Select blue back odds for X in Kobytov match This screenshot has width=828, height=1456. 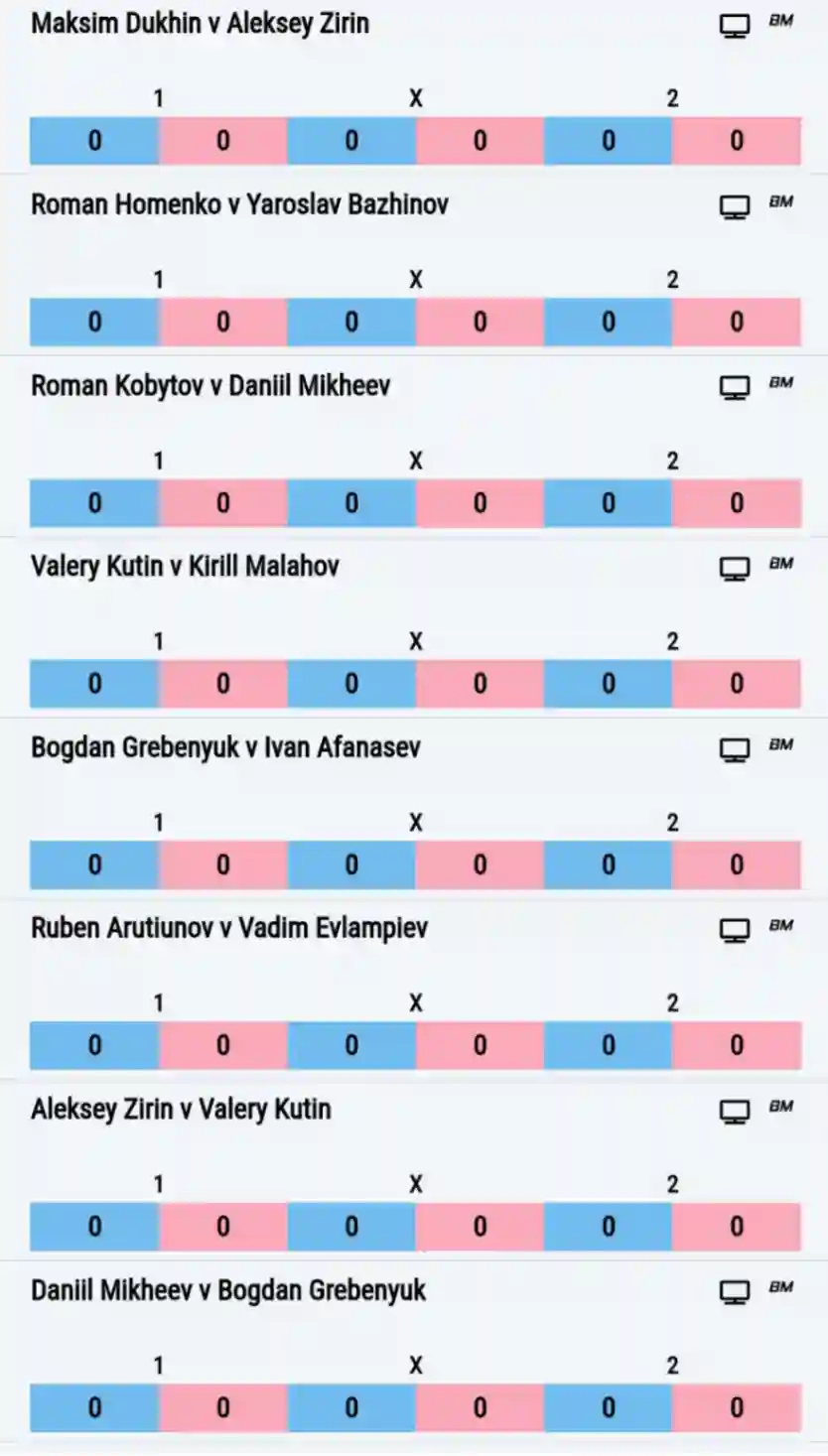(x=351, y=503)
